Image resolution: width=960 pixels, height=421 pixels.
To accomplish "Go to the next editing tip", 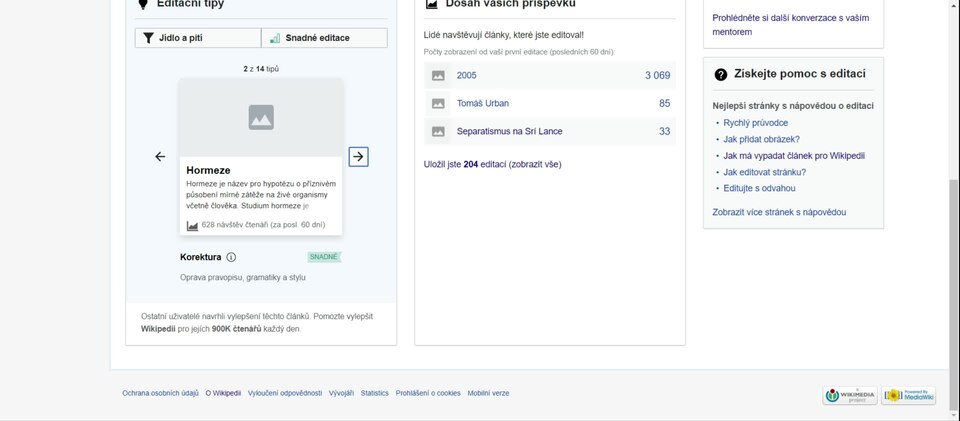I will point(358,157).
